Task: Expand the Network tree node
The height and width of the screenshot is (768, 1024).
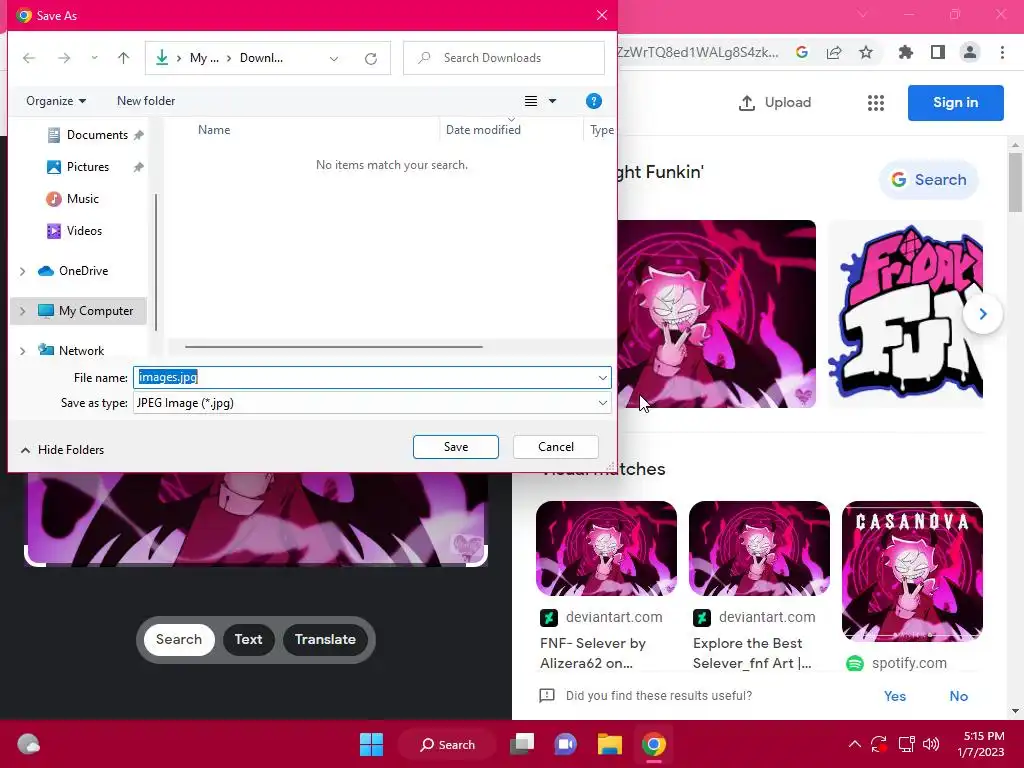Action: click(23, 351)
